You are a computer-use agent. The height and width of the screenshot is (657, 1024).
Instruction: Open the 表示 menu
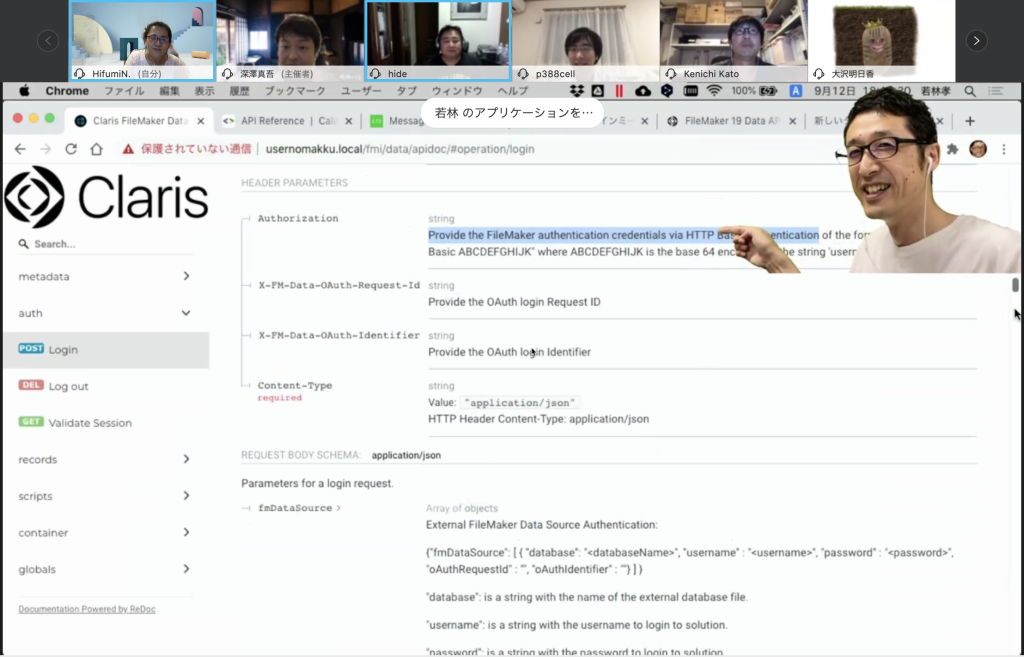tap(204, 91)
